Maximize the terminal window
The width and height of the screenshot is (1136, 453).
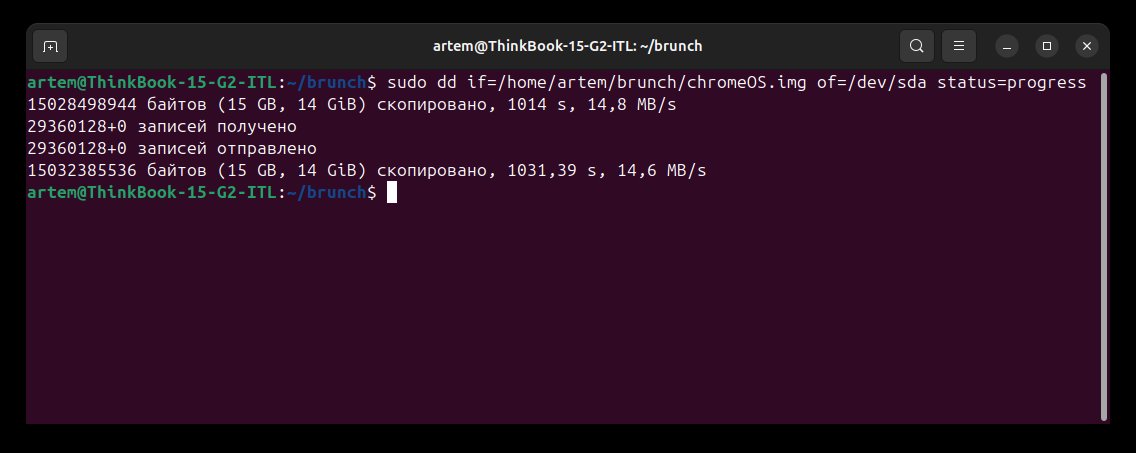coord(1046,45)
